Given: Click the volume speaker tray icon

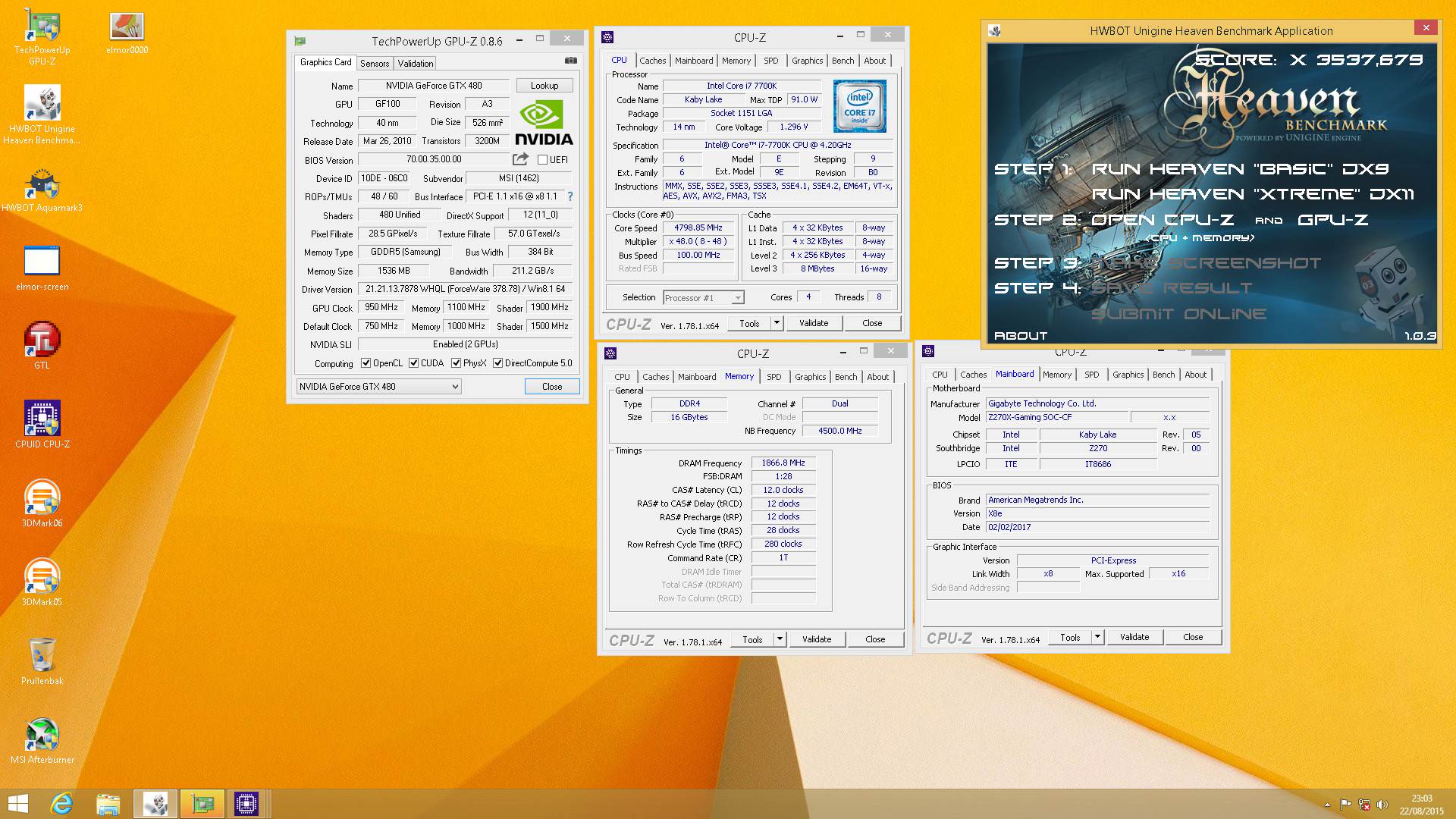Looking at the screenshot, I should [1382, 805].
